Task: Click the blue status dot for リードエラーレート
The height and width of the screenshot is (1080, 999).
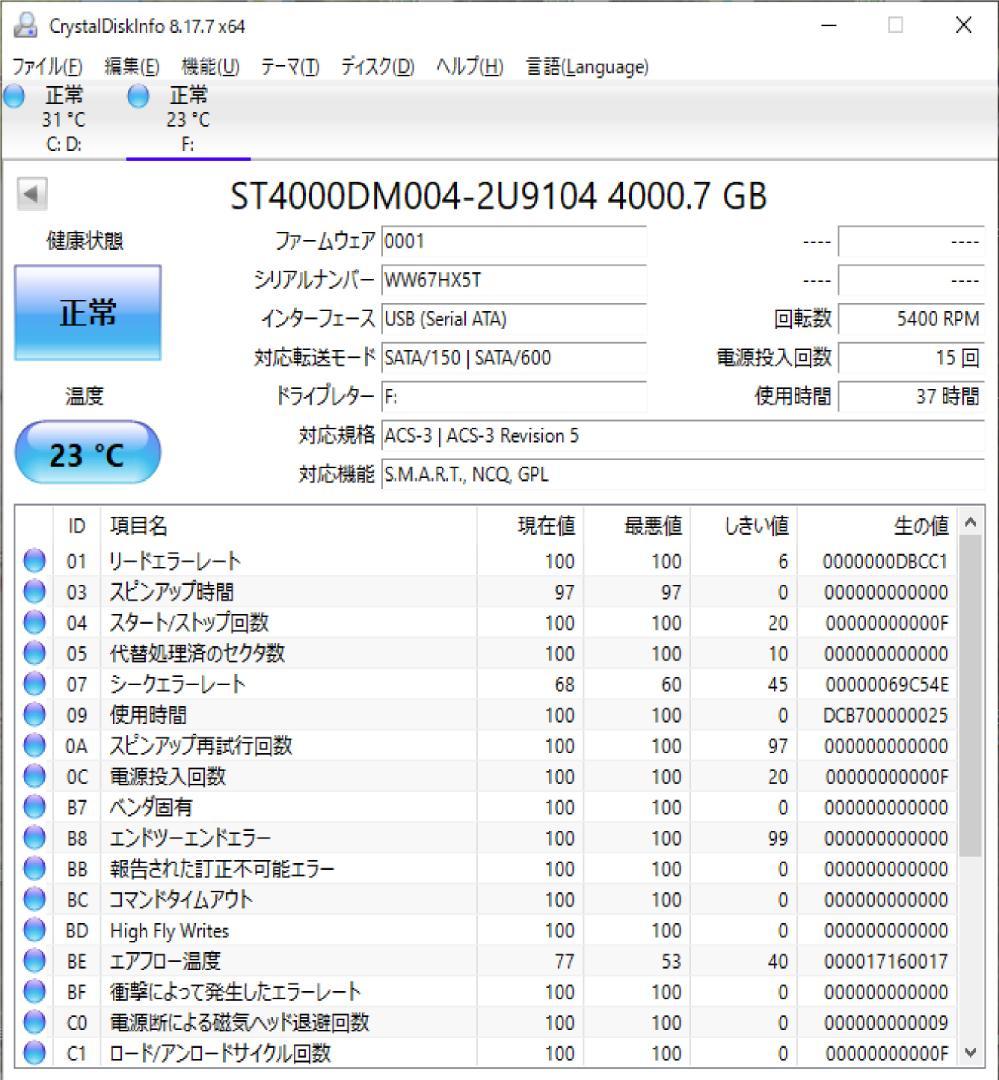Action: coord(33,561)
